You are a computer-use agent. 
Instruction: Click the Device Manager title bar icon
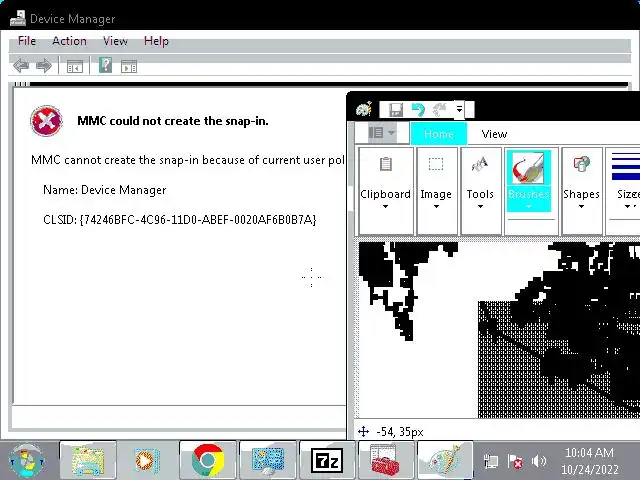click(x=18, y=18)
